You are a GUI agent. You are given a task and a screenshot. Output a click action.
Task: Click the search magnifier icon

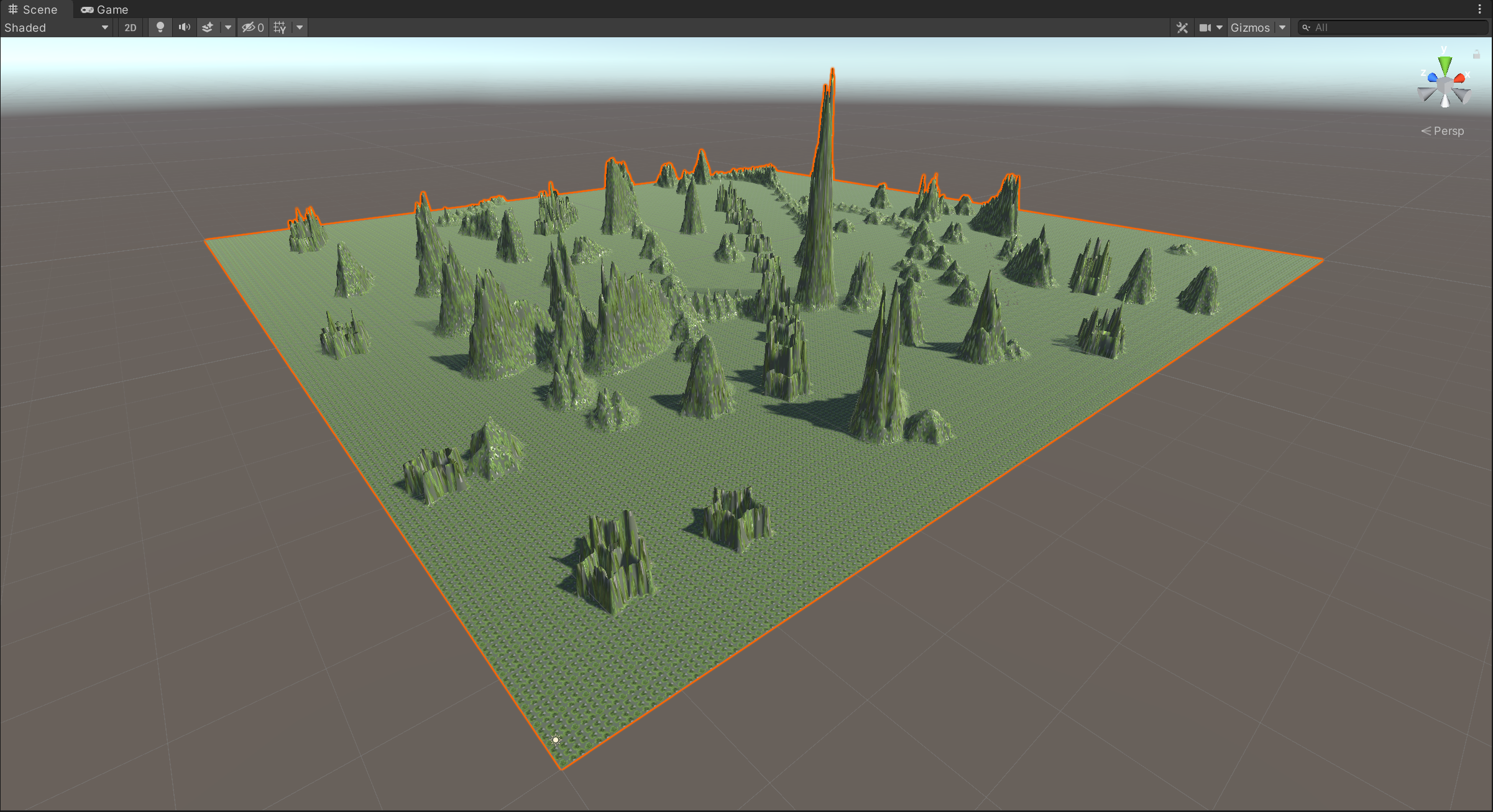click(1306, 27)
